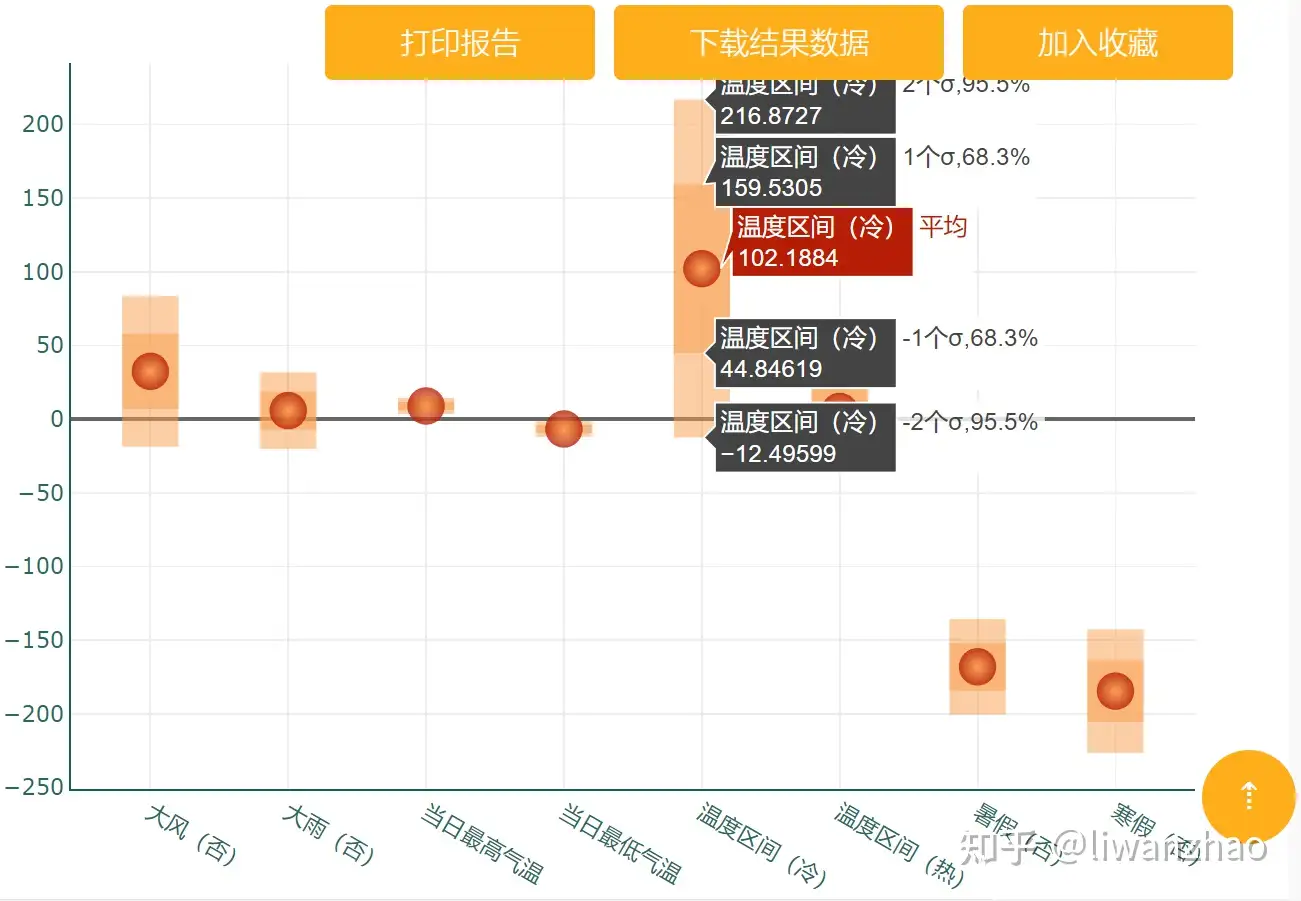
Task: Click the orange scroll-to-top arrow button
Action: (1248, 796)
